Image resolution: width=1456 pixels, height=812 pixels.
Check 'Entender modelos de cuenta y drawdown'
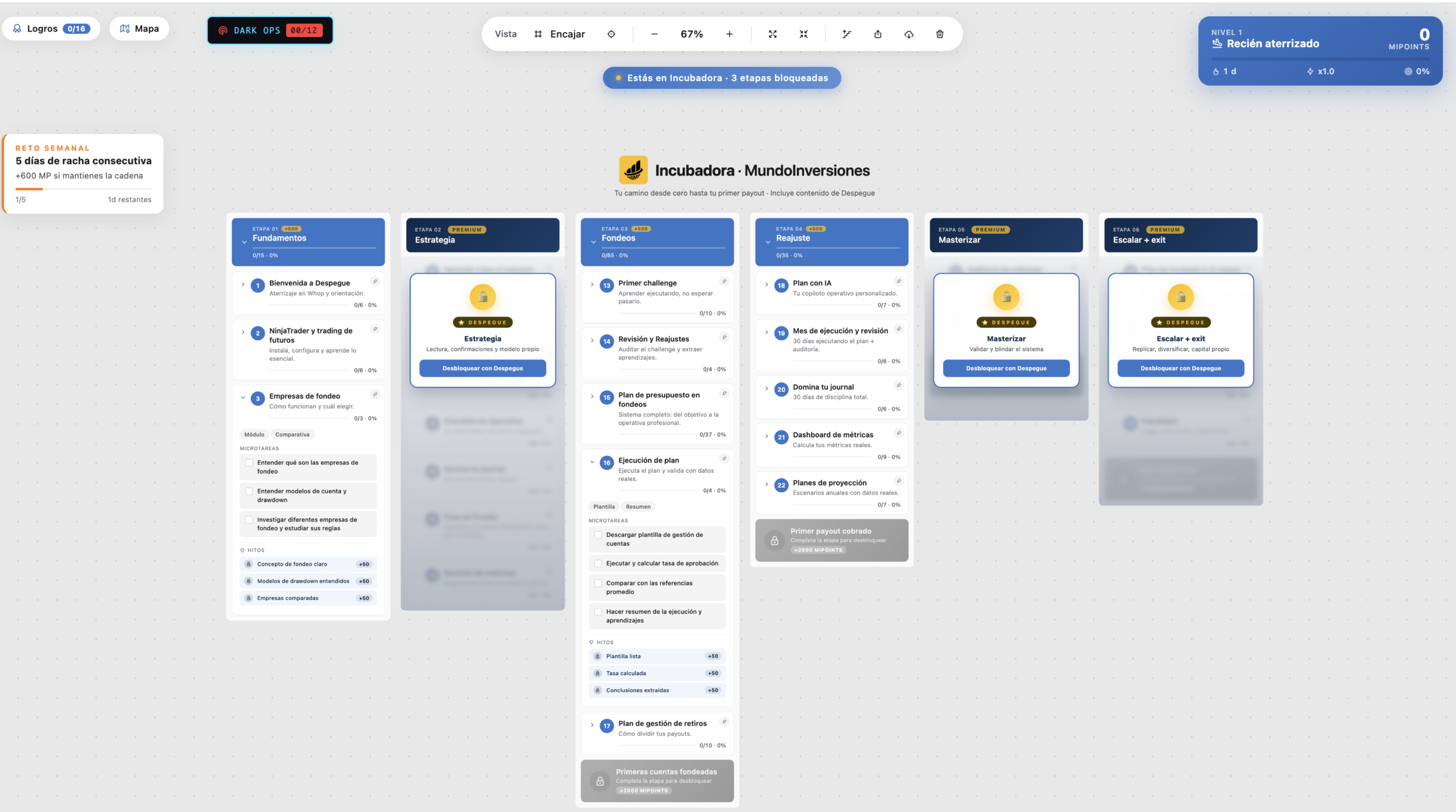[x=249, y=491]
